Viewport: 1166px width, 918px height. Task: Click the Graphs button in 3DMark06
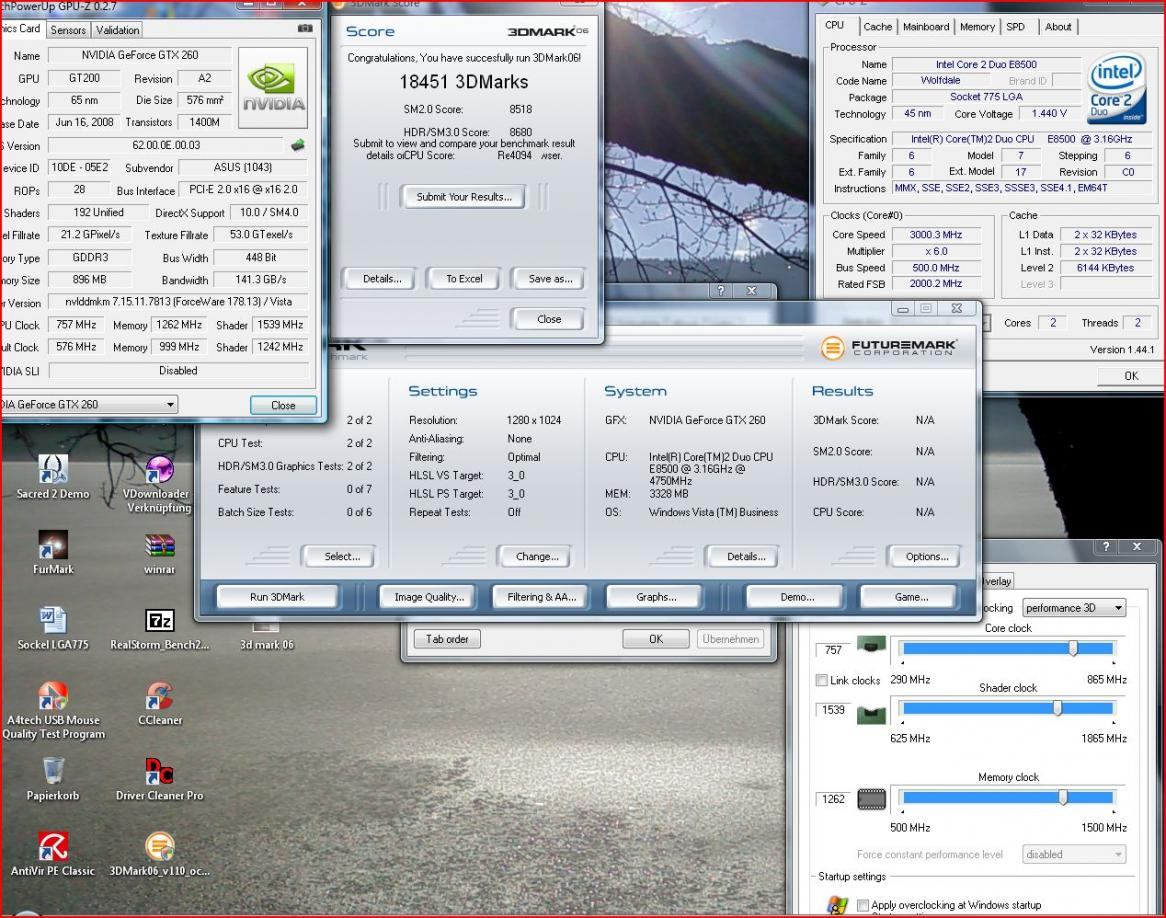[656, 597]
